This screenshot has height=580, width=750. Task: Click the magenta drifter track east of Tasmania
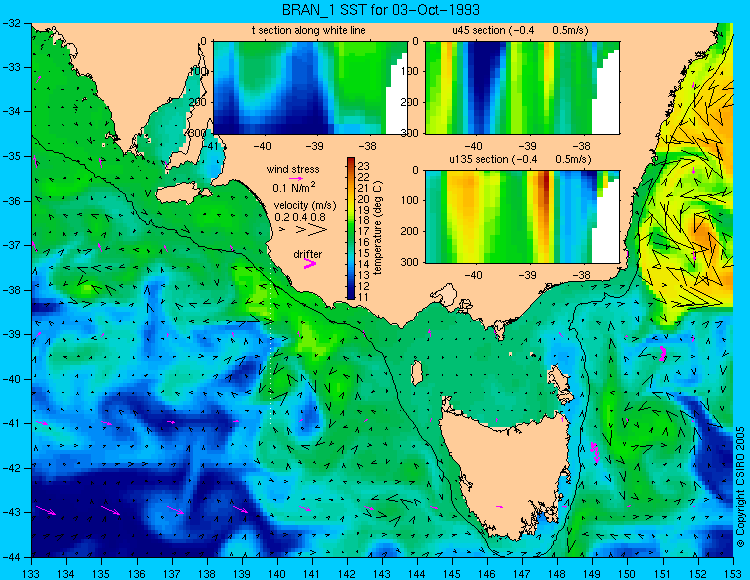595,452
